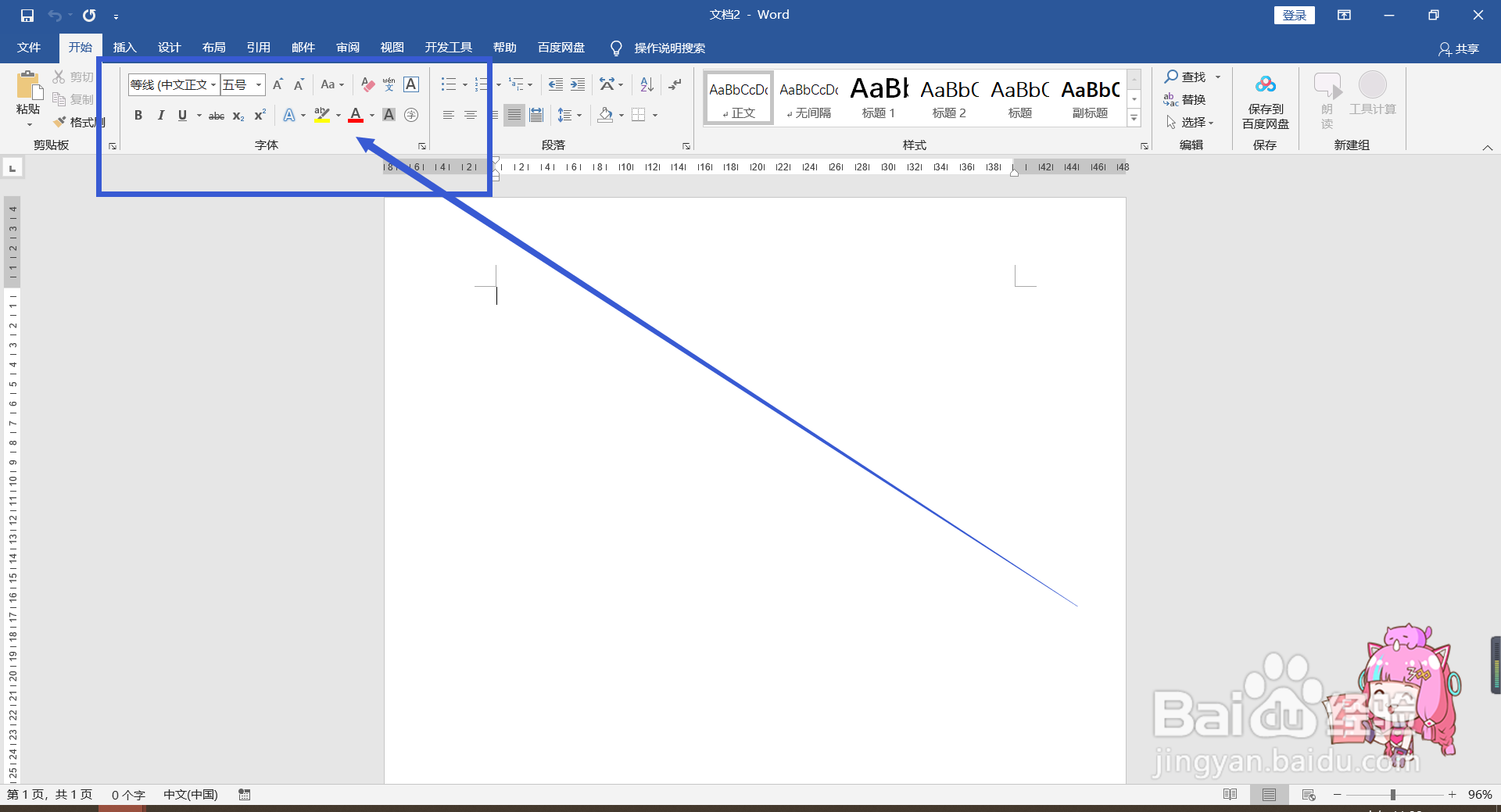Viewport: 1501px width, 812px height.
Task: Click the Format Painter brush icon
Action: [x=59, y=122]
